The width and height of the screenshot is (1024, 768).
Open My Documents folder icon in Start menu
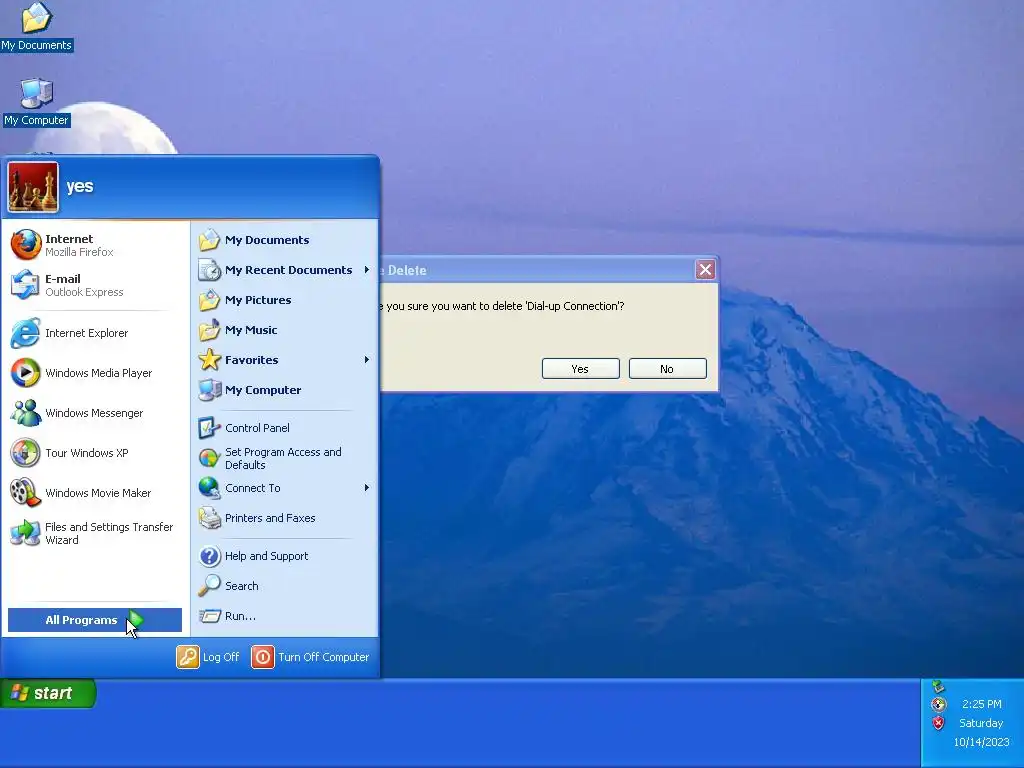pos(209,240)
